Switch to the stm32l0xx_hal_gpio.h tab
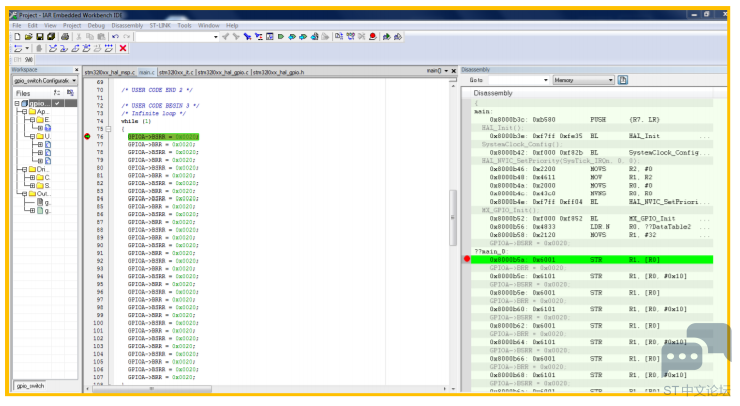 tap(278, 72)
